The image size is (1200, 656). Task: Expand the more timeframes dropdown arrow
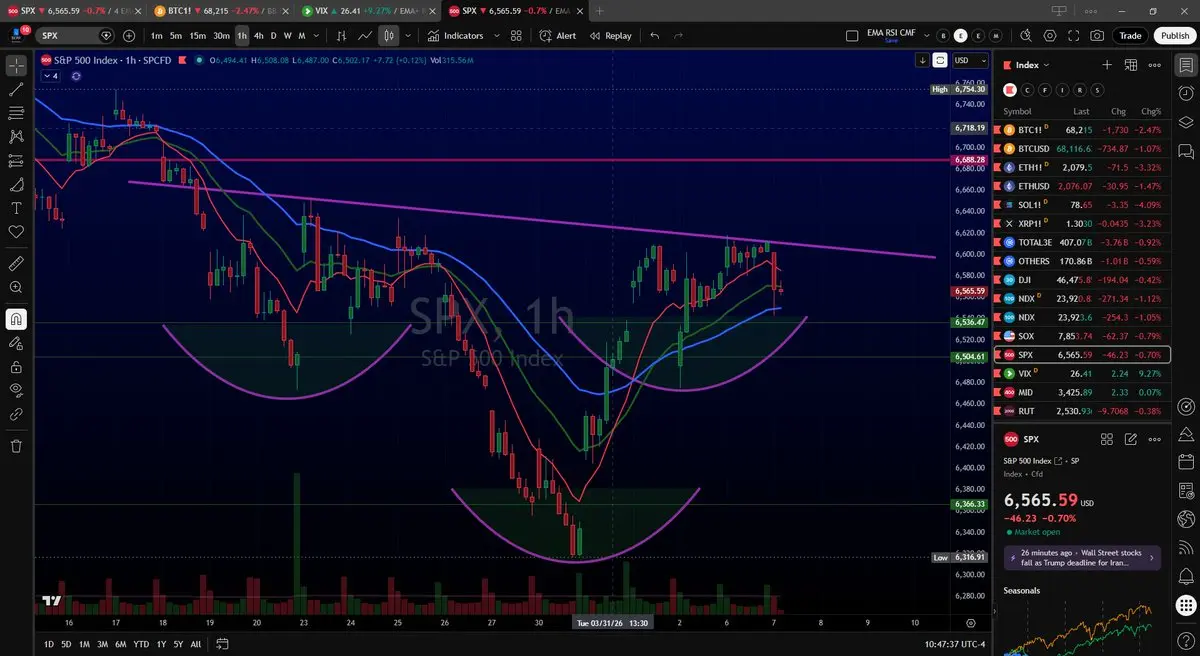click(317, 36)
